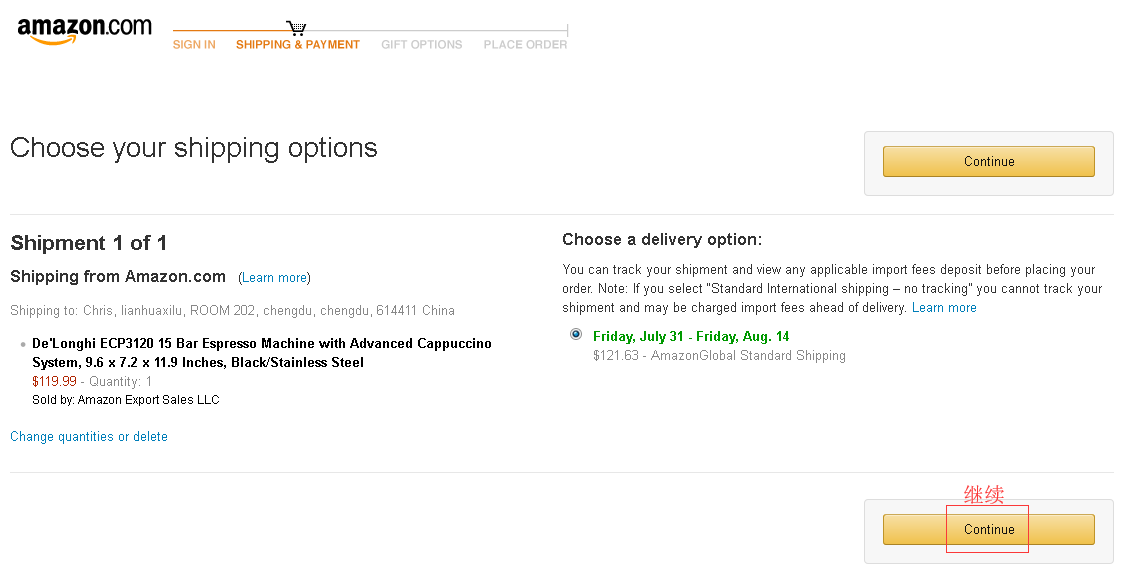Go to the SIGN IN step
This screenshot has width=1134, height=567.
pyautogui.click(x=194, y=45)
